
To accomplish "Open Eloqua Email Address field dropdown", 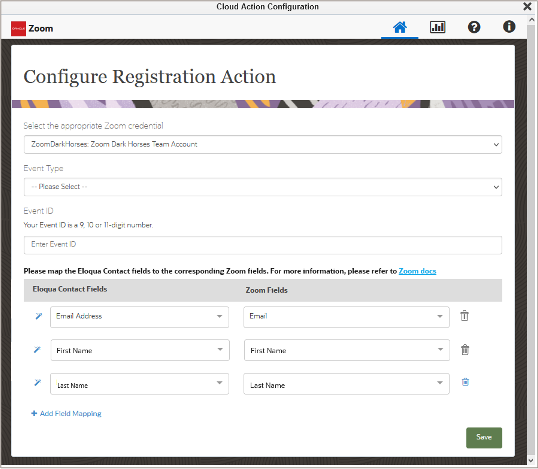I will point(139,317).
